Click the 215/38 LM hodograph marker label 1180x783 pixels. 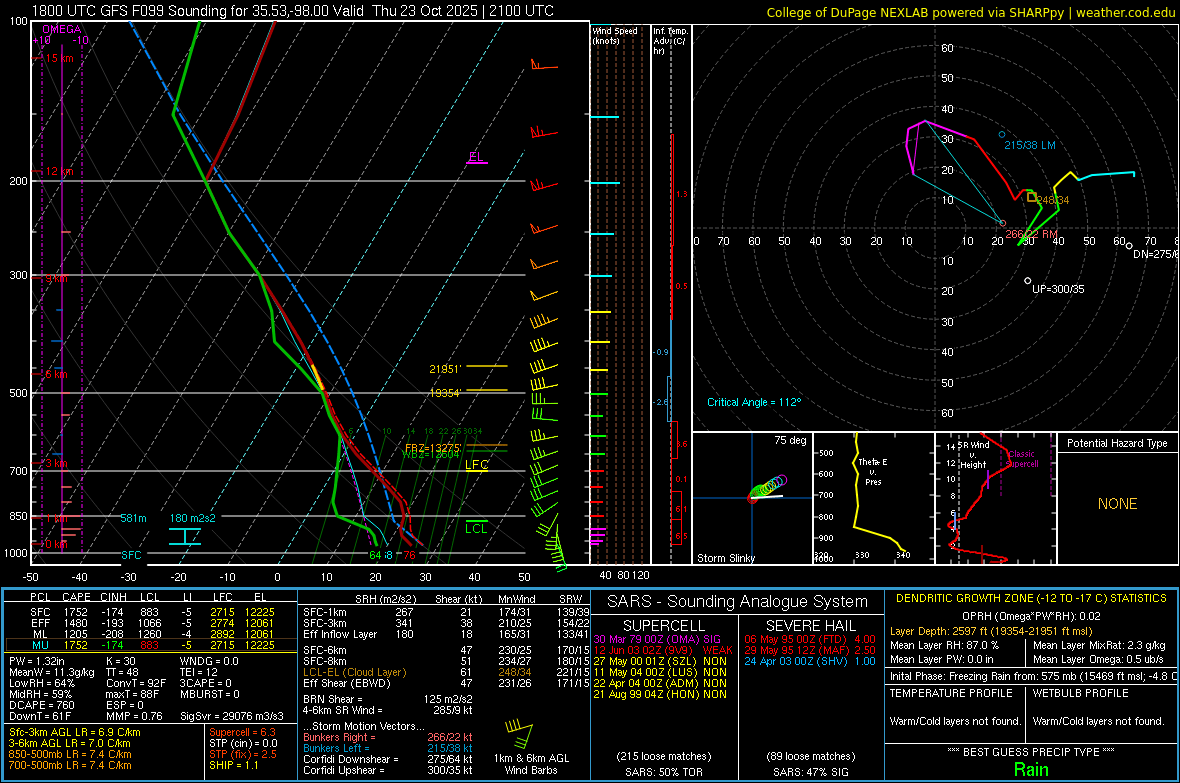click(1029, 145)
